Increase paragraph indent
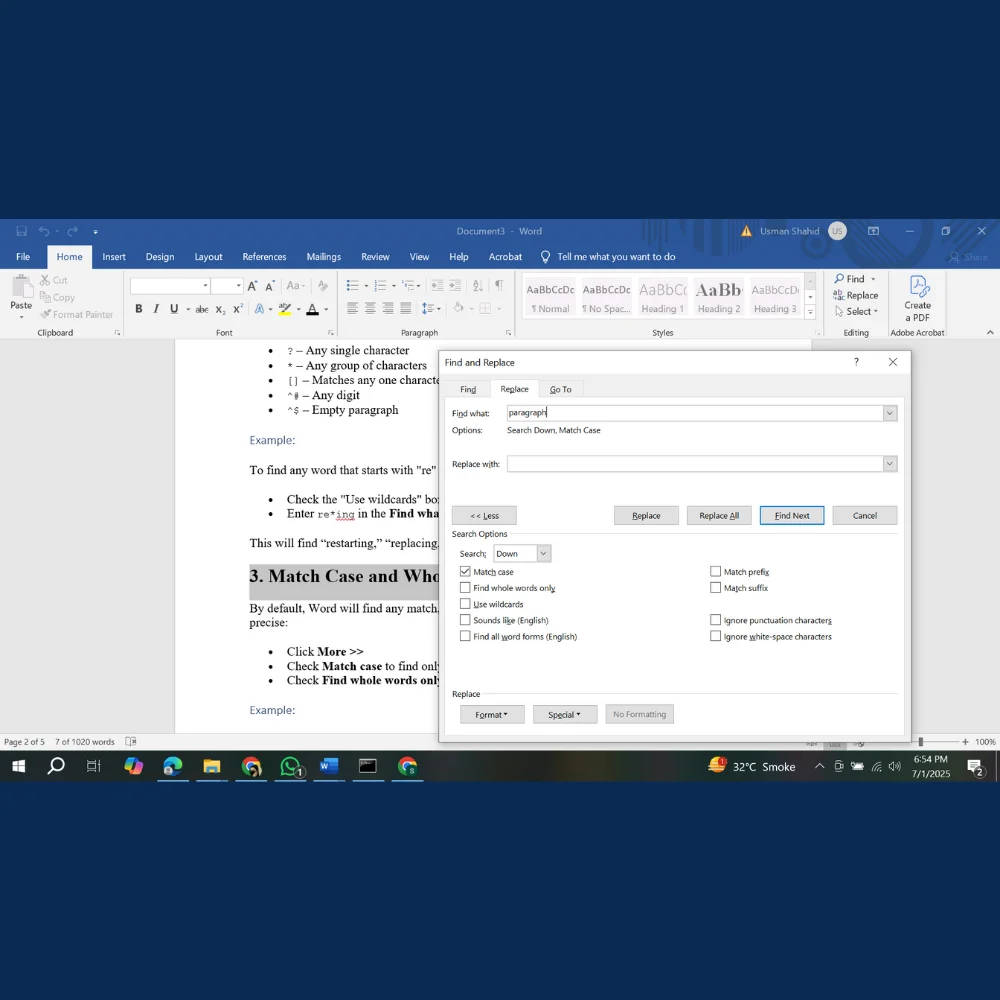The width and height of the screenshot is (1000, 1000). pos(455,286)
